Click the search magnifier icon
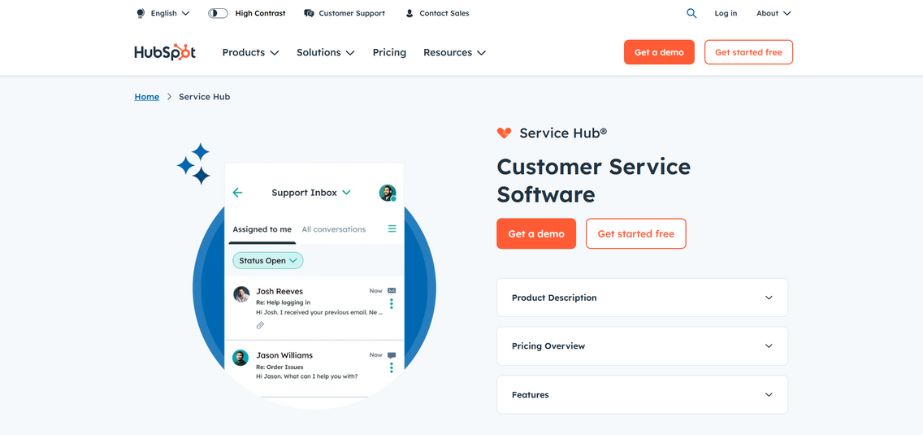This screenshot has height=435, width=923. coord(691,13)
